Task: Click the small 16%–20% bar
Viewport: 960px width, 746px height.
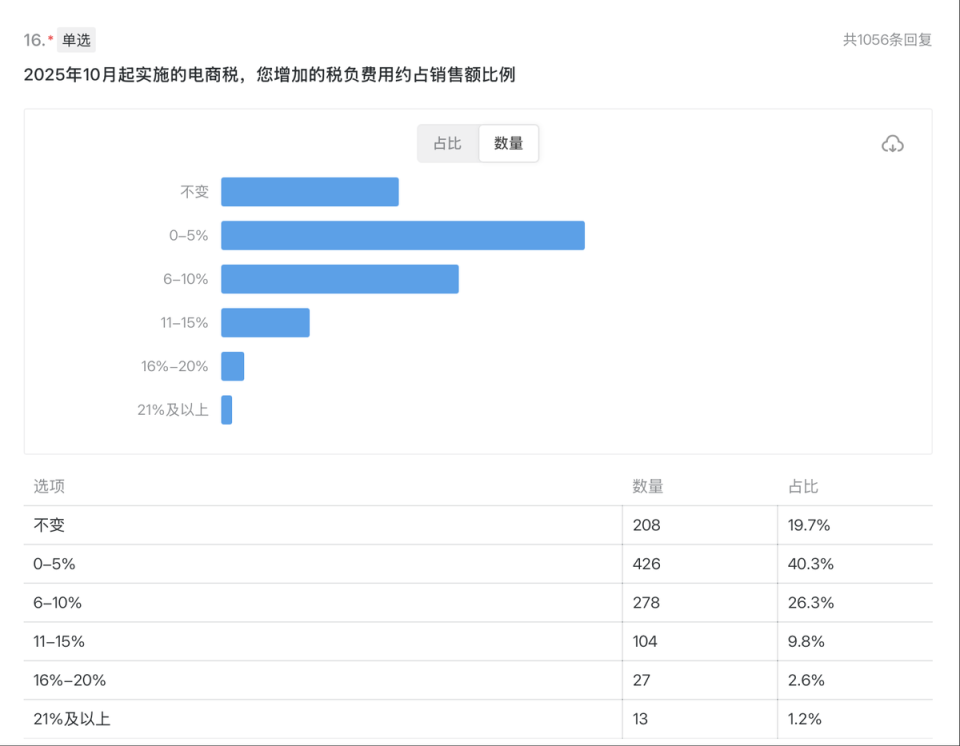Action: point(234,366)
